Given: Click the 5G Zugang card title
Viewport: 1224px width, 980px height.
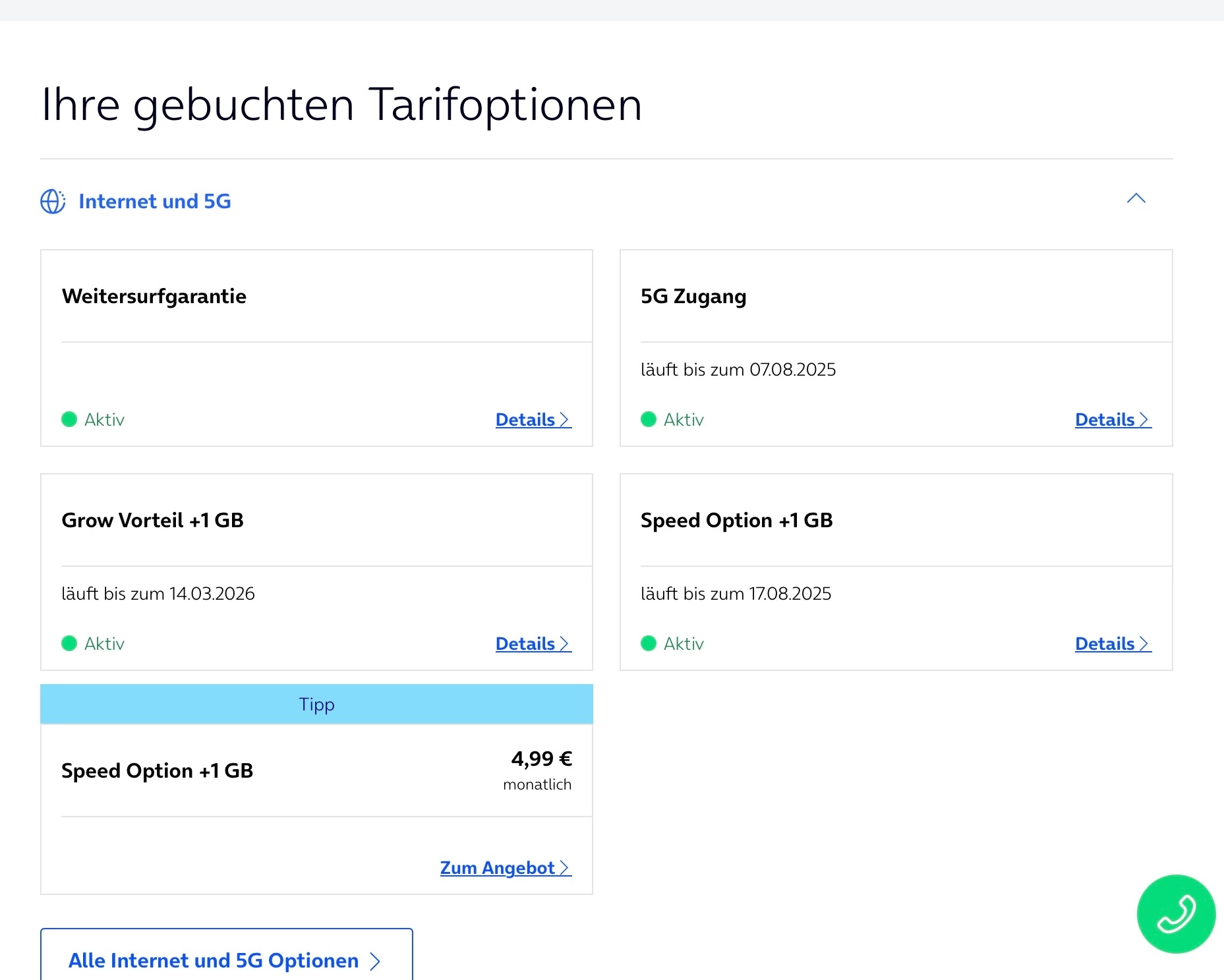Looking at the screenshot, I should click(x=693, y=297).
